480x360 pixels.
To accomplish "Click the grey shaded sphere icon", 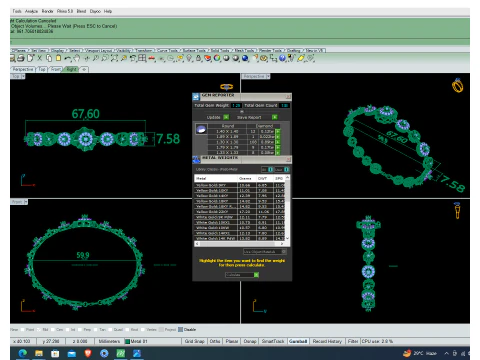I will (x=226, y=58).
